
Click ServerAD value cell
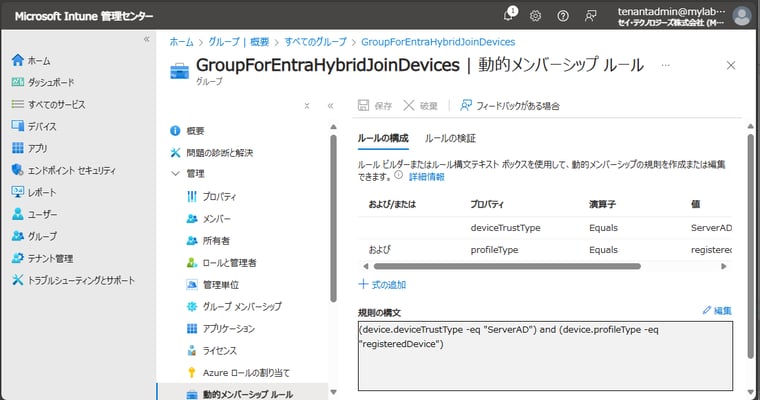[x=711, y=227]
